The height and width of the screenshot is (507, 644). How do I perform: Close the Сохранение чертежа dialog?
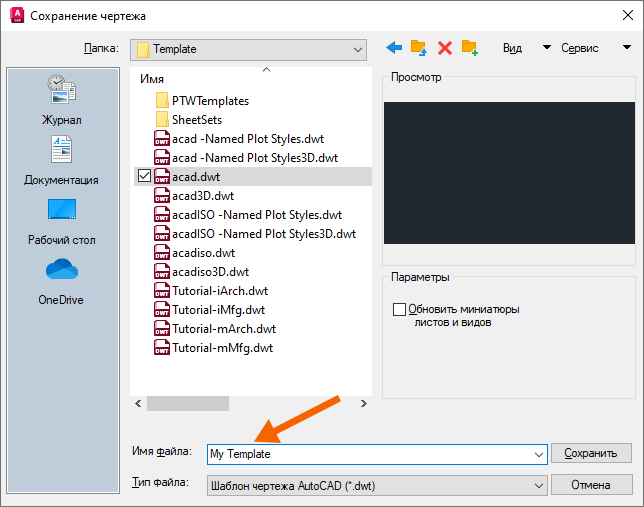628,16
